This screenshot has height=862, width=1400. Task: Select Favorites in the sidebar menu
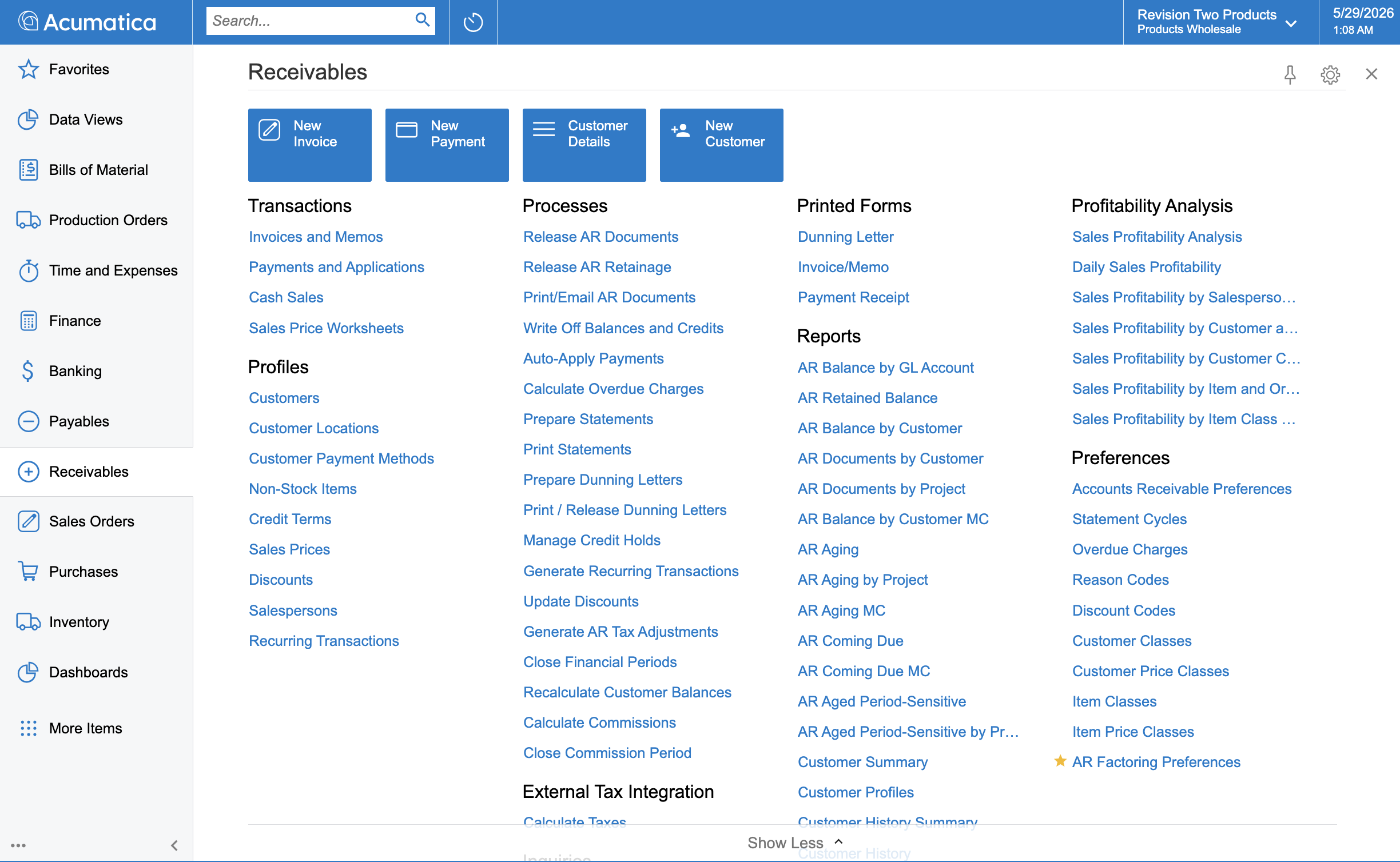[79, 69]
